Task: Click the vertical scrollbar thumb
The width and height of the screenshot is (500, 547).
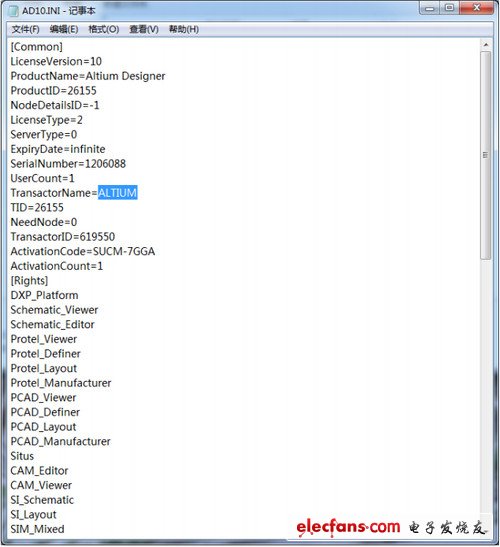Action: [x=486, y=155]
